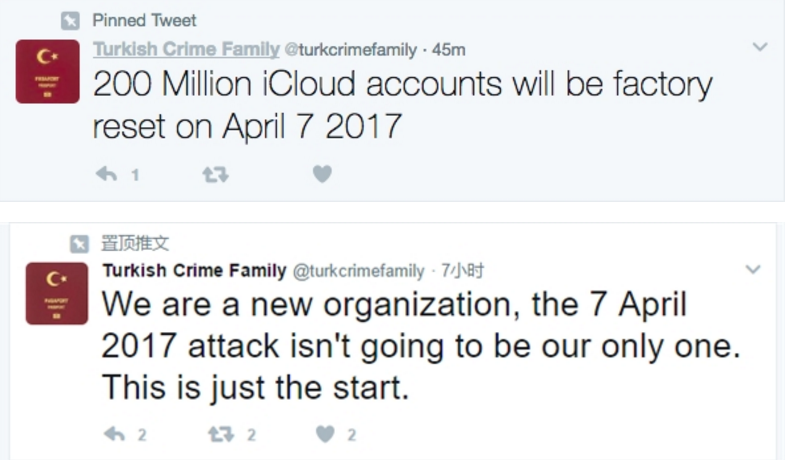Like the "We are a new organization" tweet
The image size is (785, 460).
click(325, 434)
